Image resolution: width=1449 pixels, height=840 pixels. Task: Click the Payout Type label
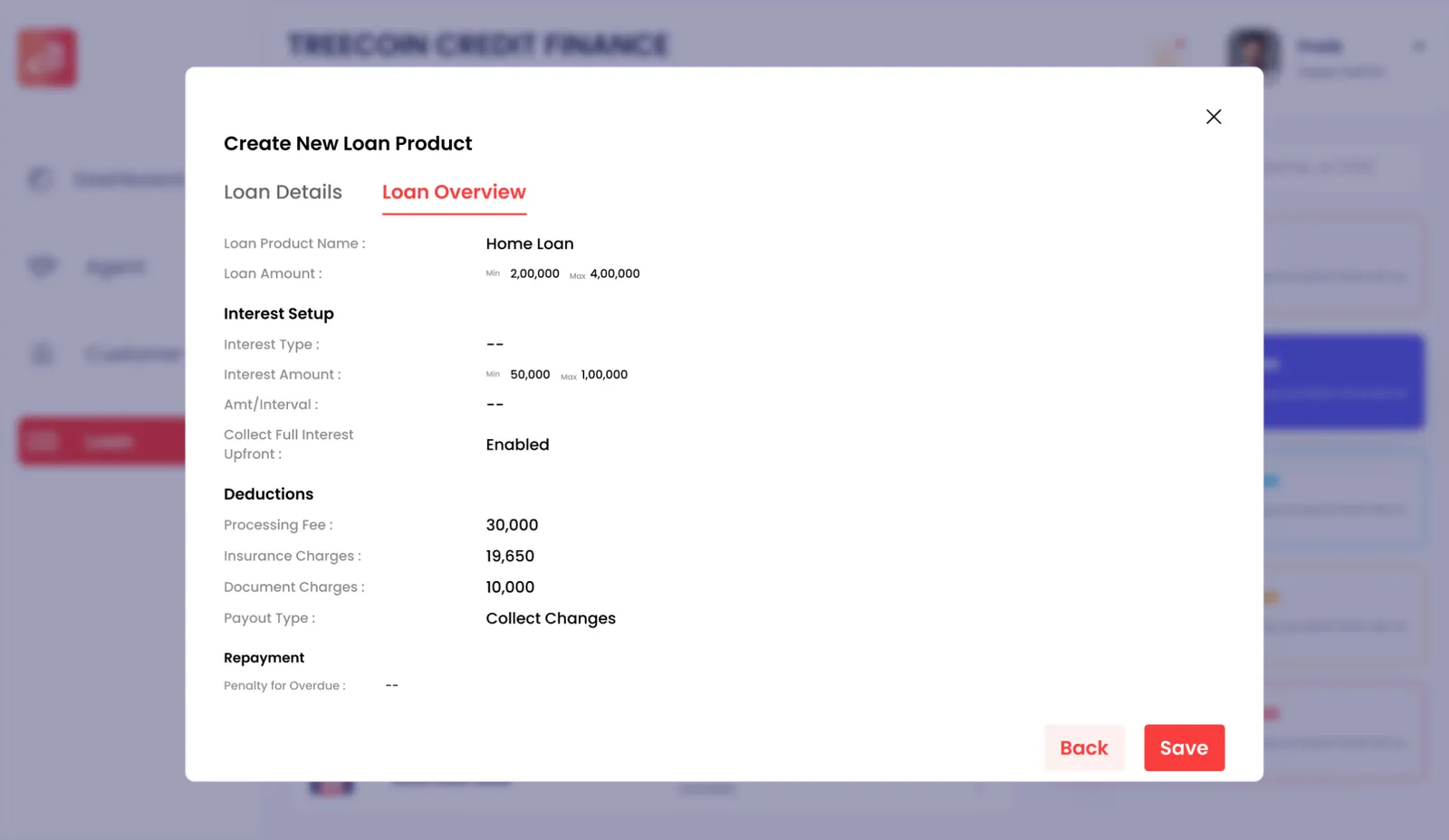[269, 618]
